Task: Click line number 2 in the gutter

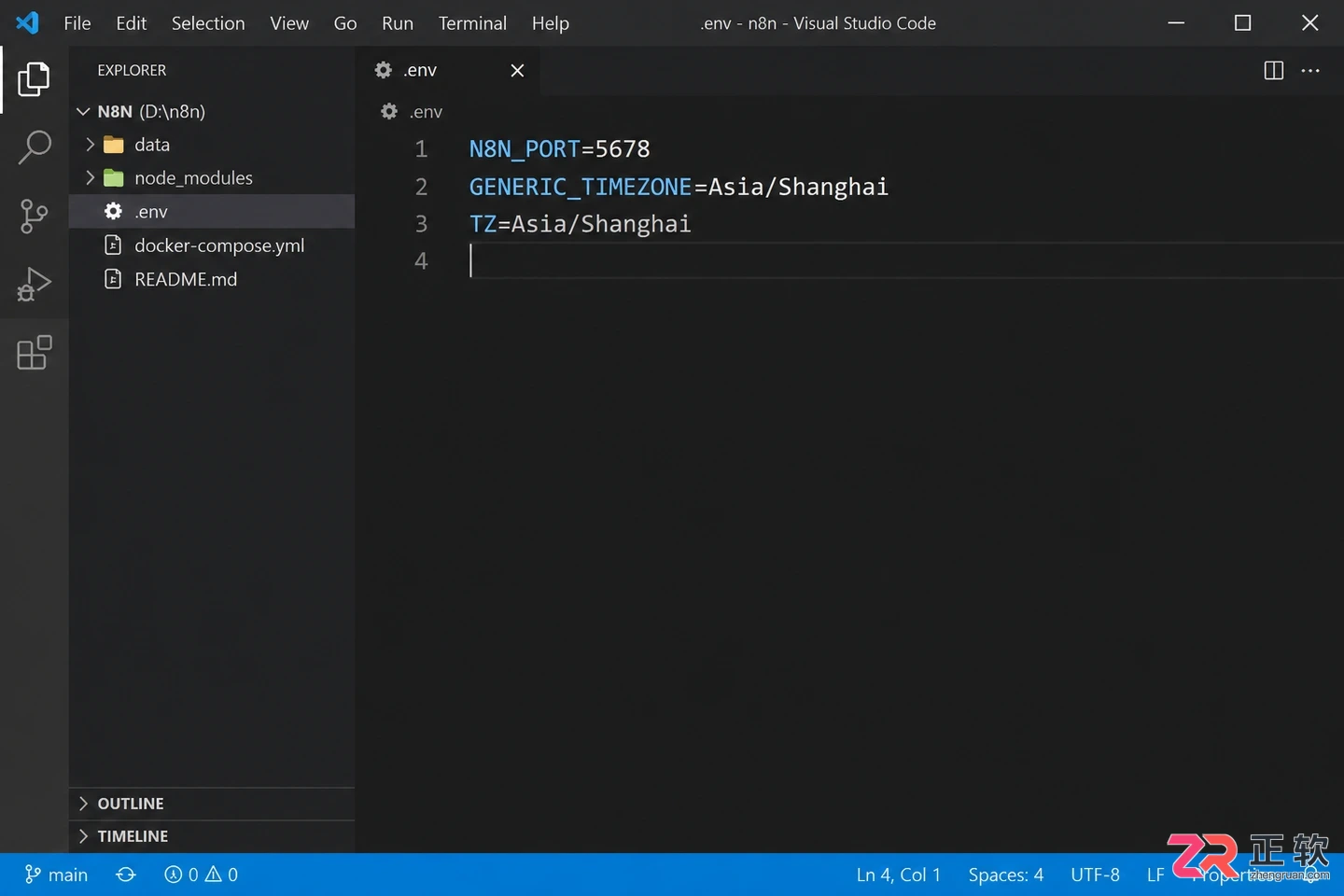Action: 421,187
